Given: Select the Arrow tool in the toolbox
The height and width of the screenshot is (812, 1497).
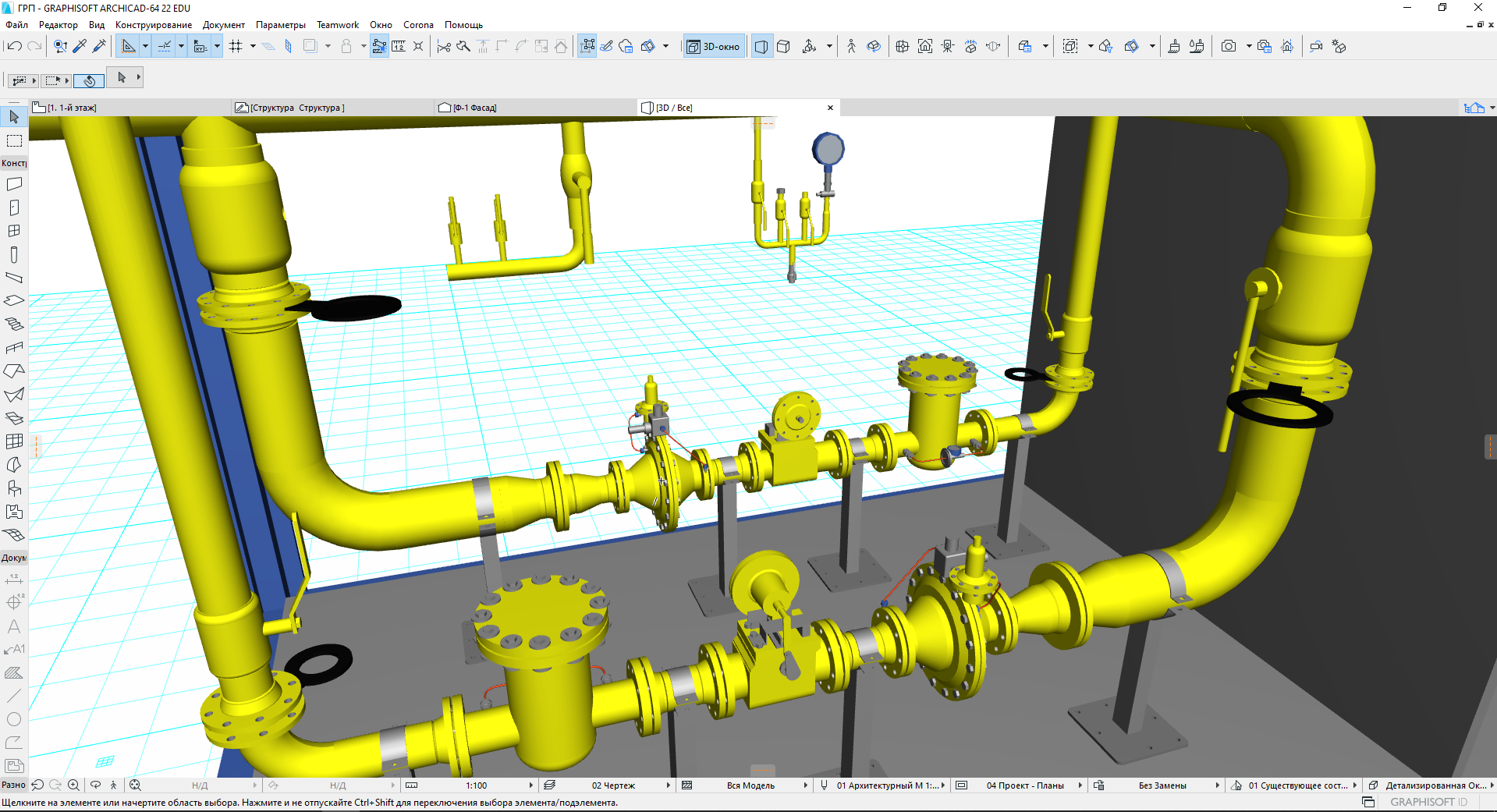Looking at the screenshot, I should click(14, 117).
